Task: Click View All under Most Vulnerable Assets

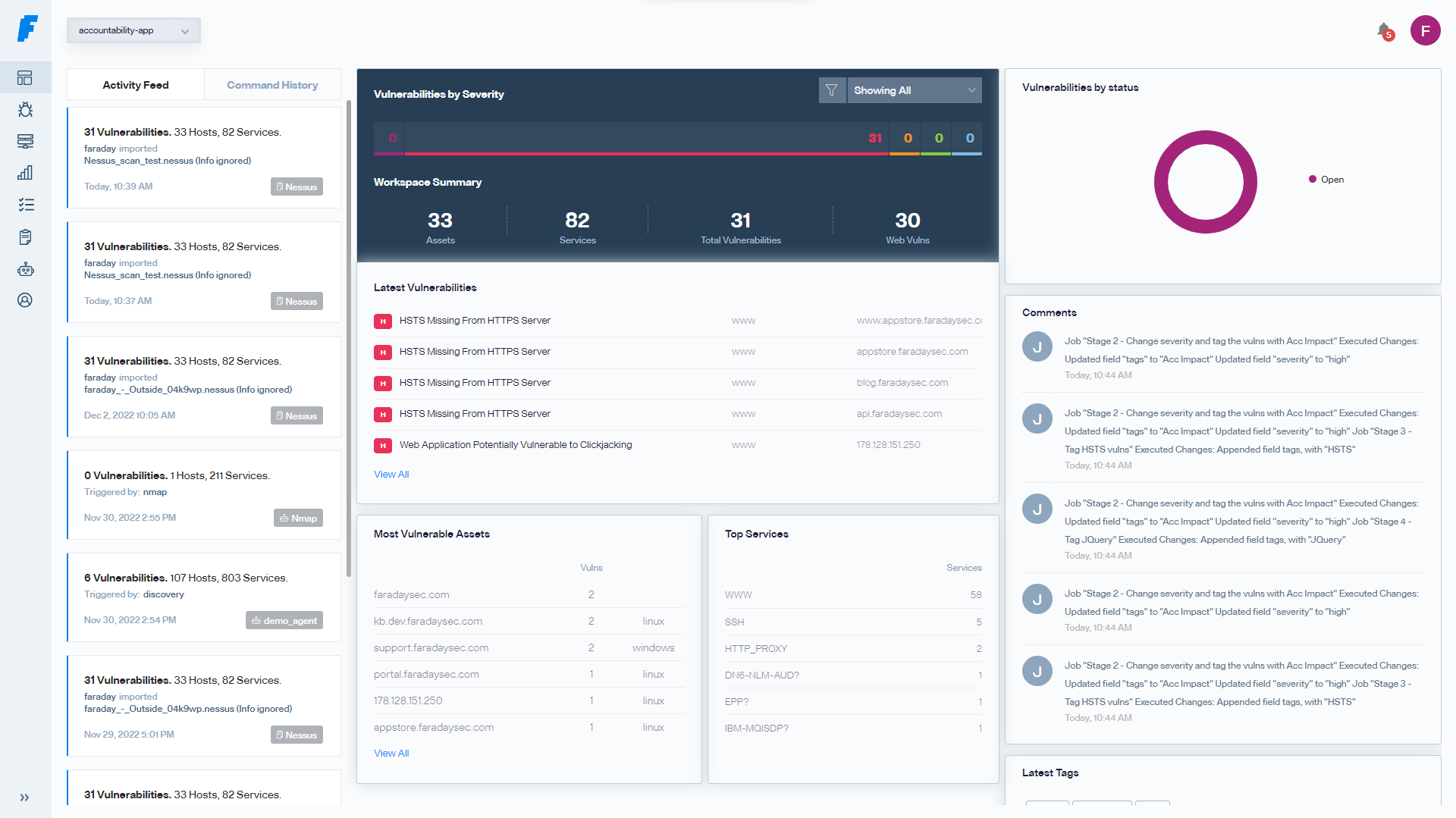Action: click(391, 754)
